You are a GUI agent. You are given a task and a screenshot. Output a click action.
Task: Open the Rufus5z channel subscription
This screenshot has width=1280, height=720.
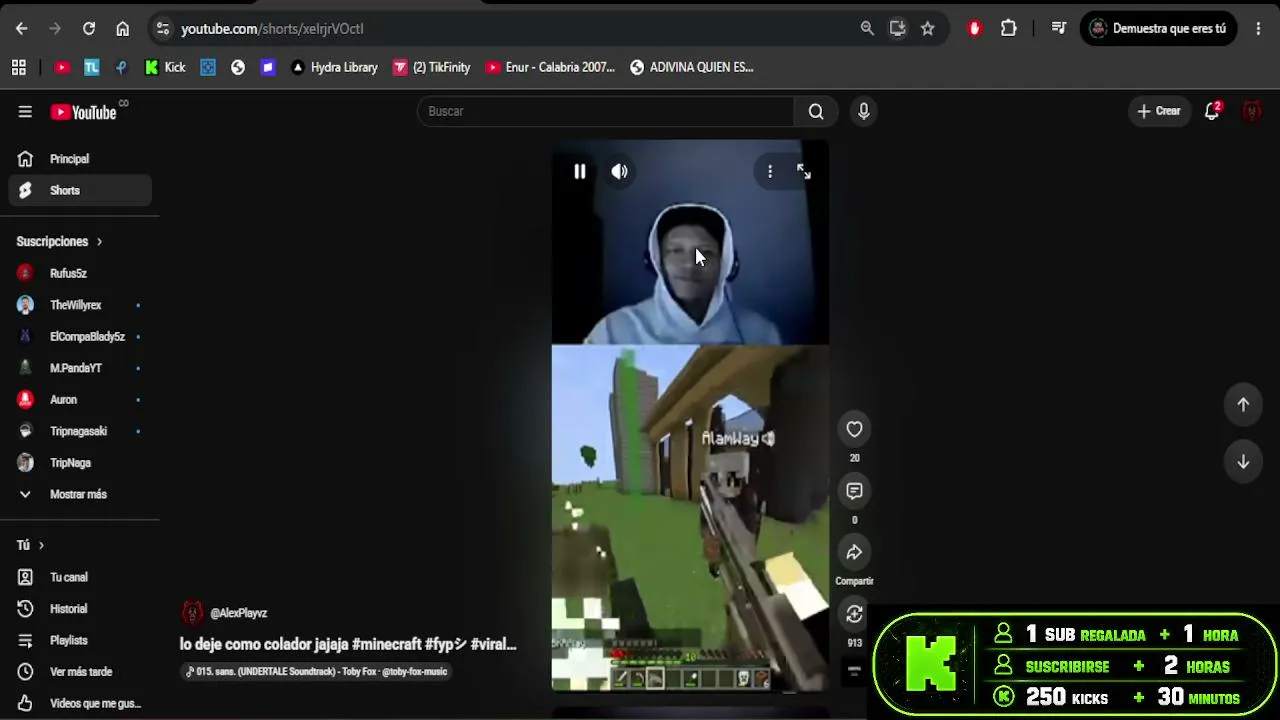coord(80,273)
